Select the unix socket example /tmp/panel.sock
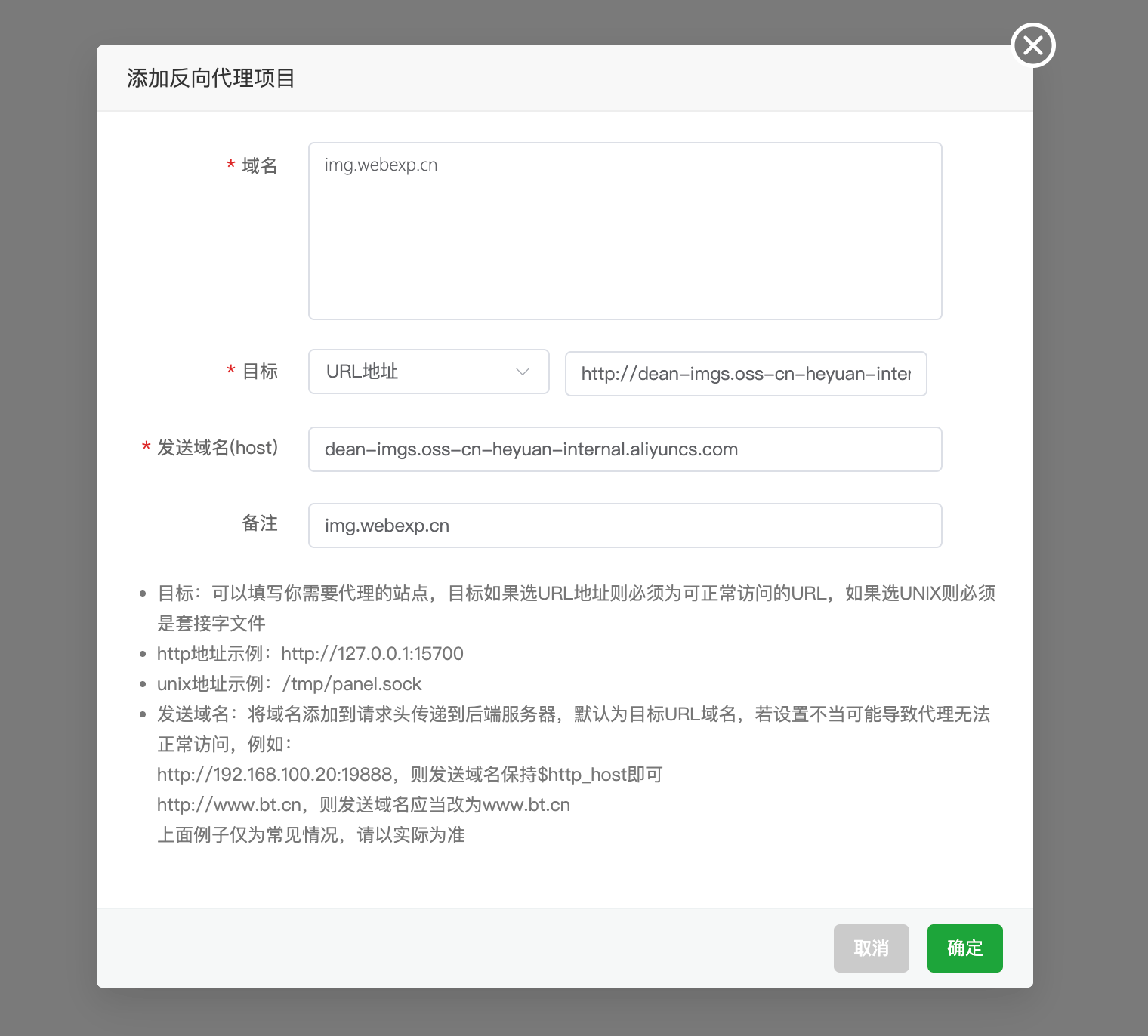The width and height of the screenshot is (1148, 1036). (x=352, y=683)
